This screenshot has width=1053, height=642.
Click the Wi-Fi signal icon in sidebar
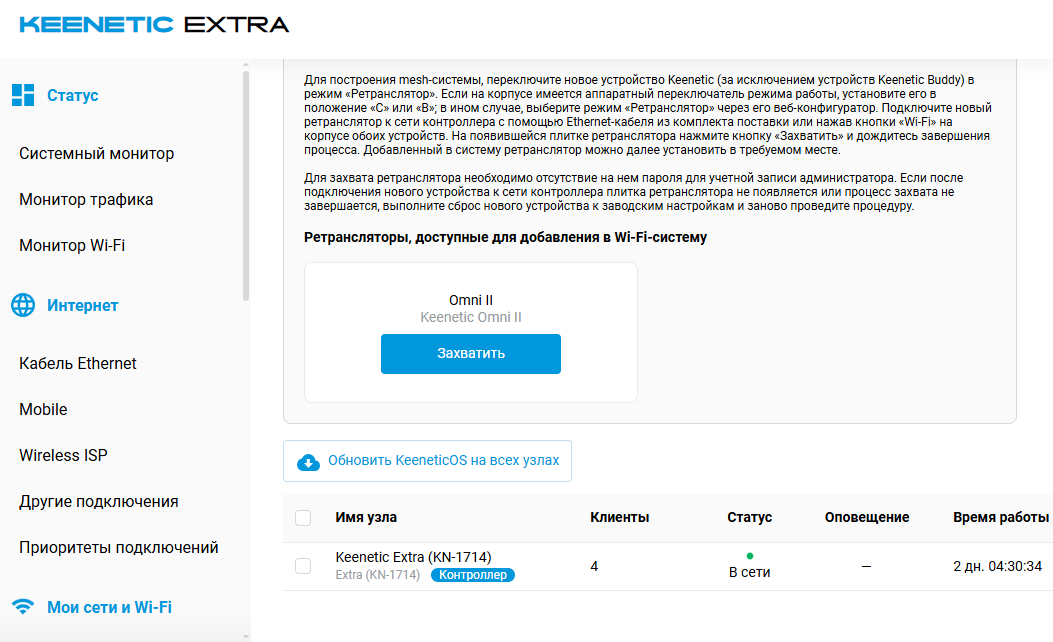coord(23,606)
